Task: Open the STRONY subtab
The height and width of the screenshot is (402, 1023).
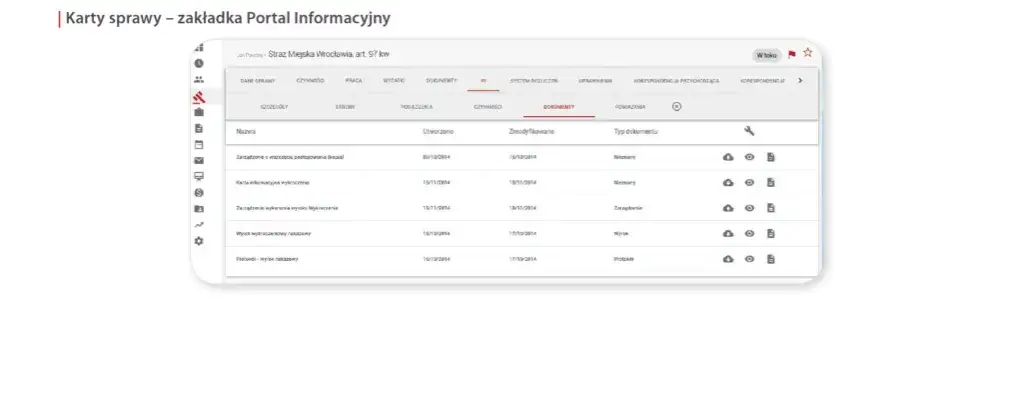Action: pyautogui.click(x=345, y=106)
